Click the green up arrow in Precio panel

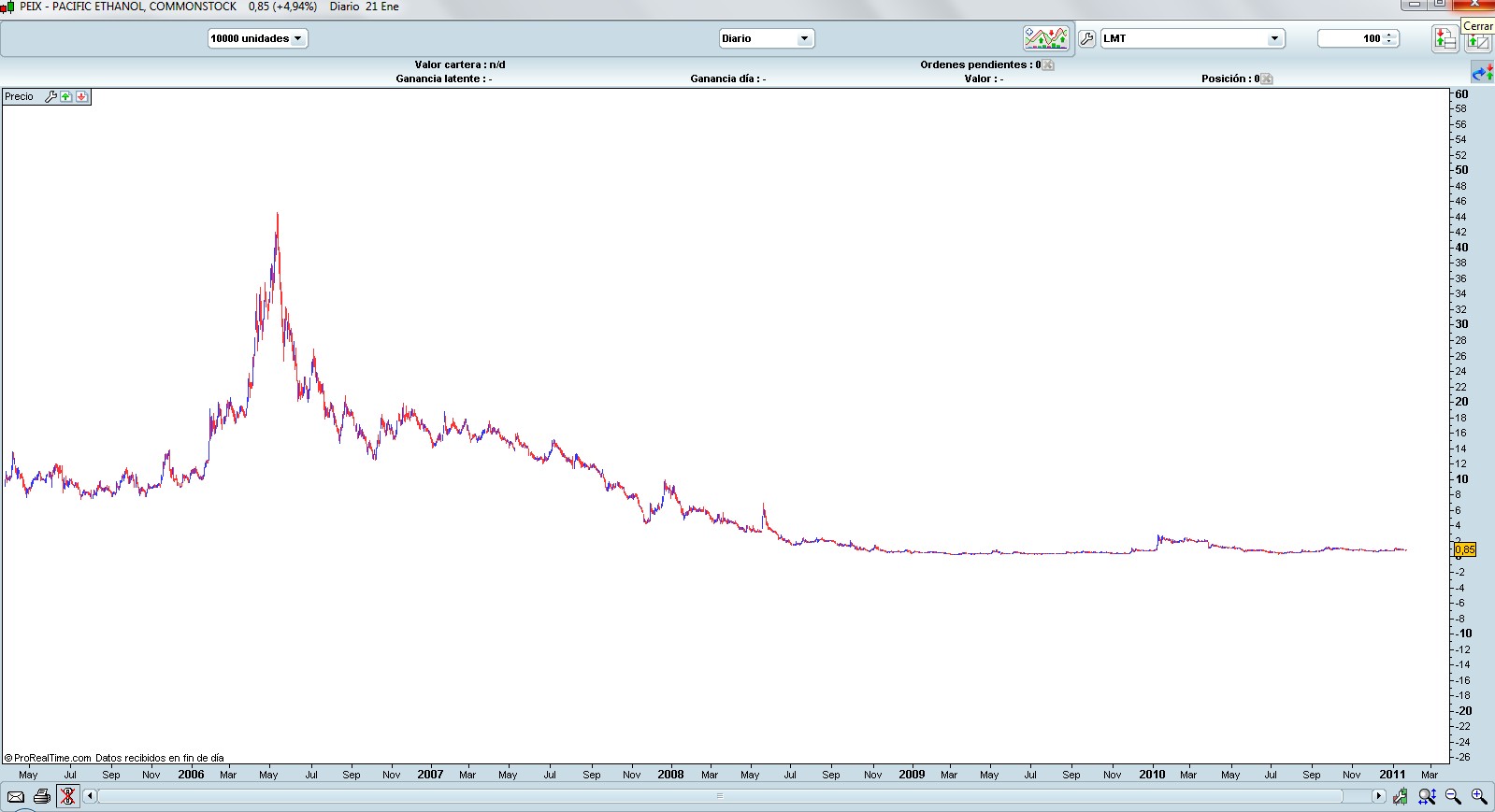coord(66,96)
